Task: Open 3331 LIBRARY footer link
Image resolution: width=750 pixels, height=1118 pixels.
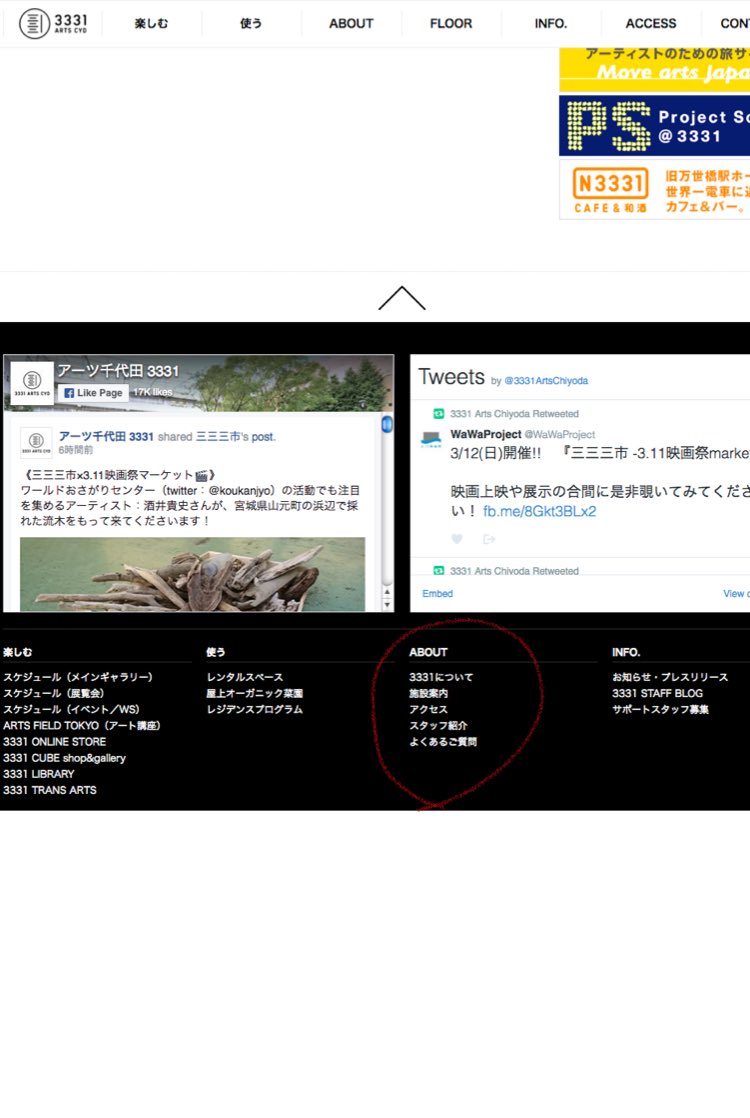Action: pos(38,774)
